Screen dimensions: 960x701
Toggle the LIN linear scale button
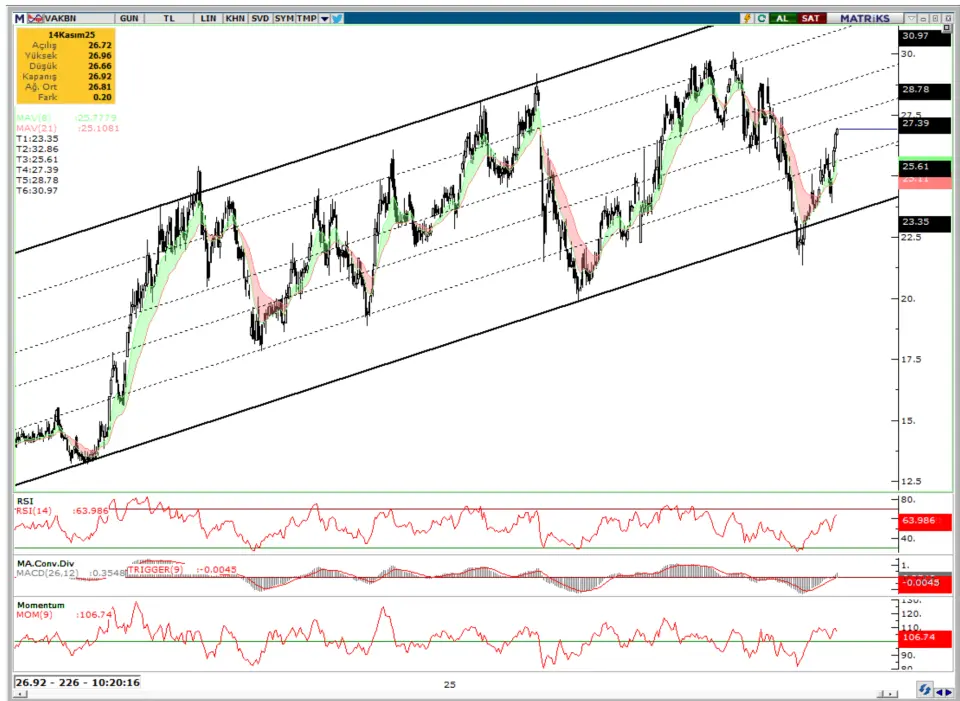click(208, 18)
